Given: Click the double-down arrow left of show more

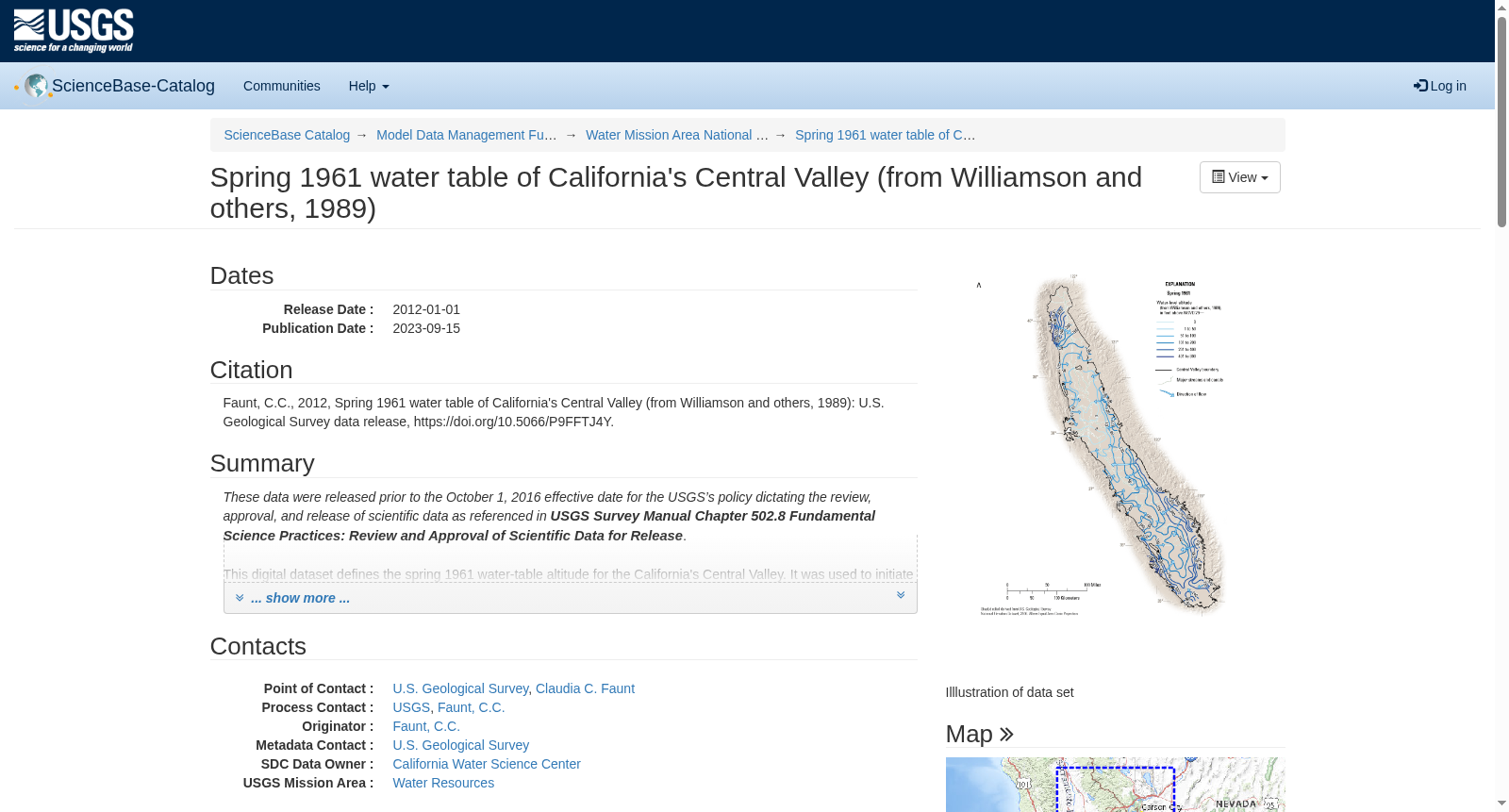Looking at the screenshot, I should pyautogui.click(x=240, y=598).
